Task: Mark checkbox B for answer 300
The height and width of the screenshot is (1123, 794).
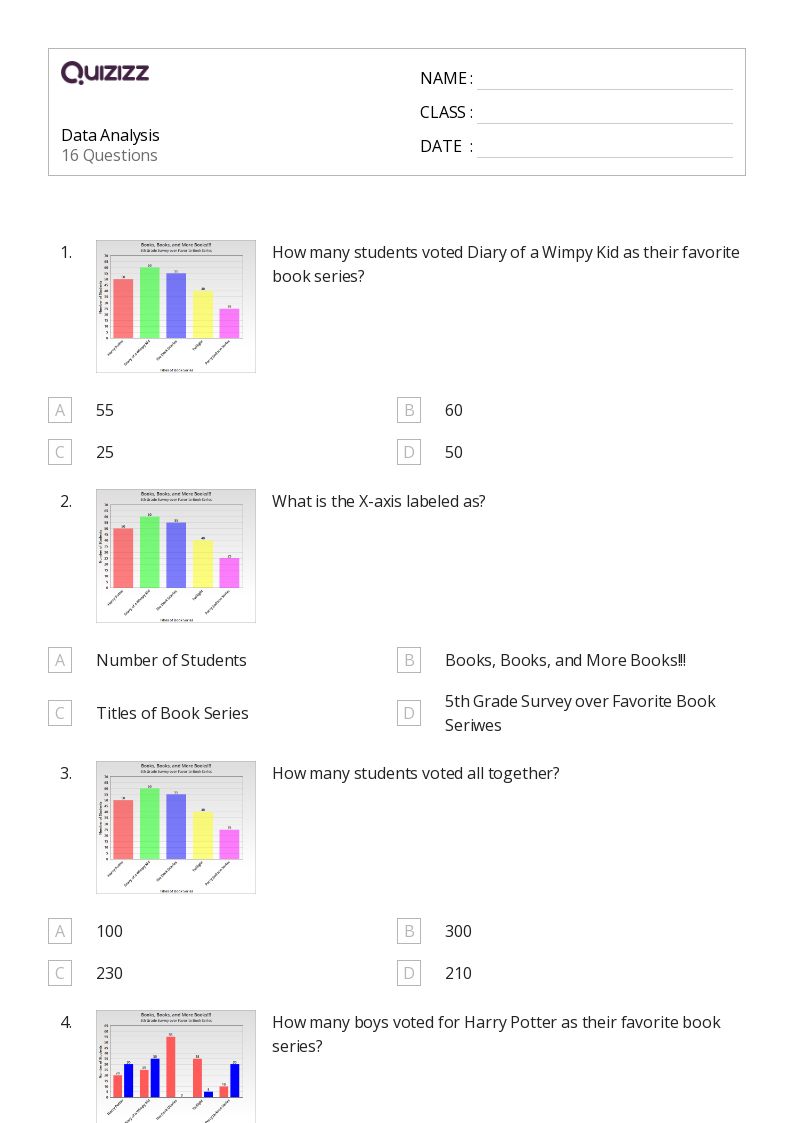Action: [x=409, y=931]
